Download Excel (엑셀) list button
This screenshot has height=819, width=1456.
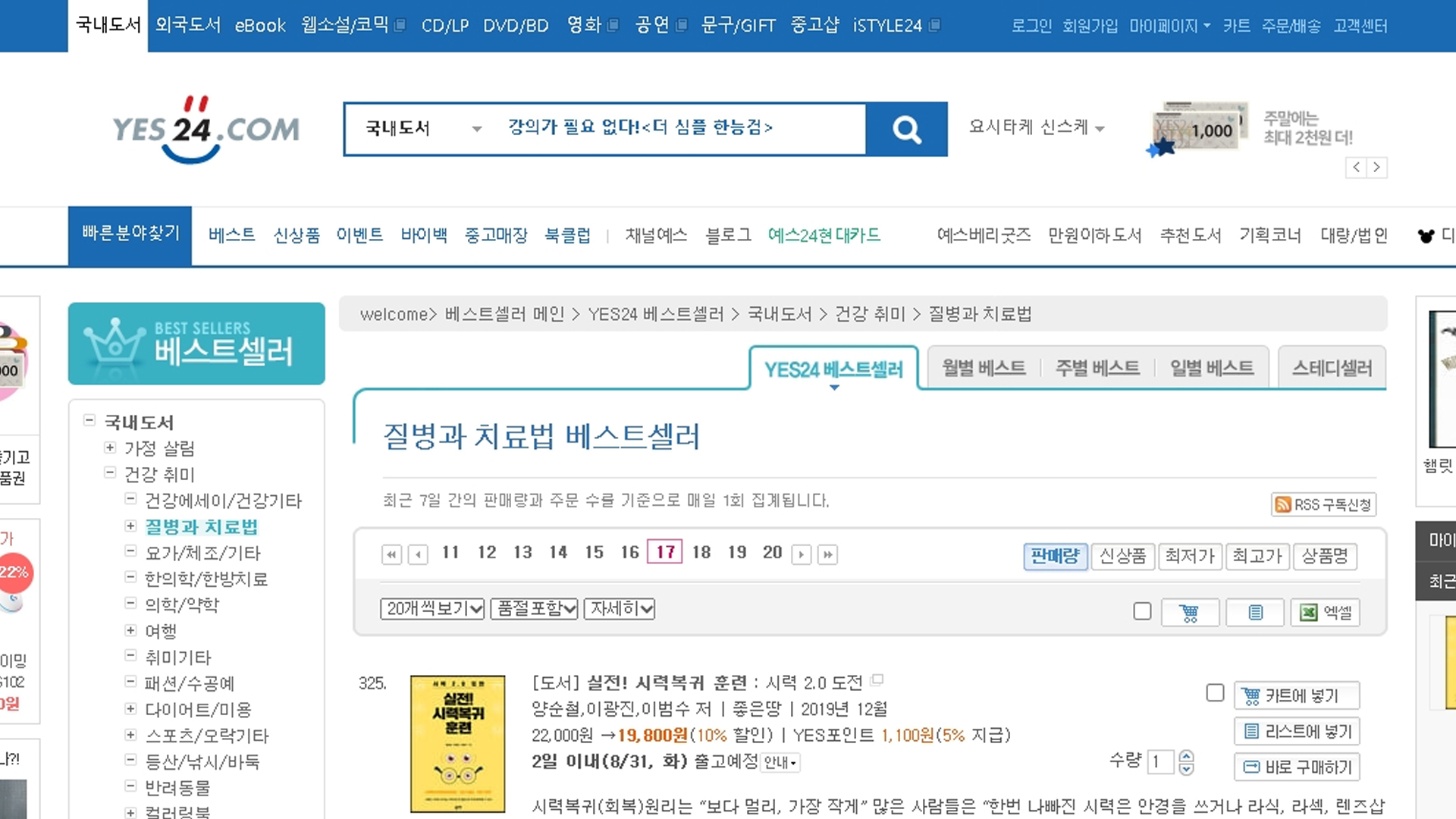pos(1326,612)
